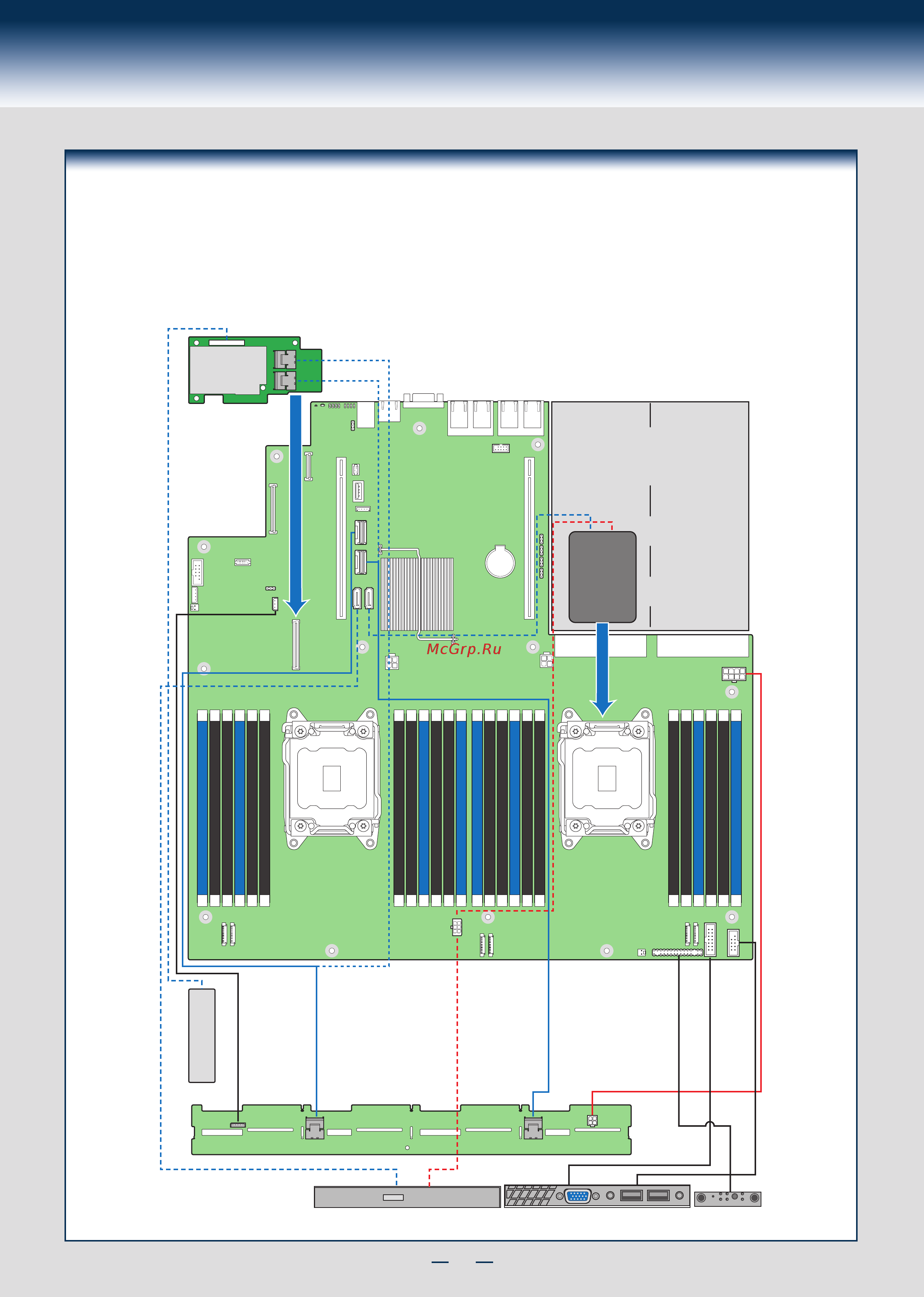Click the backplane power connector with red cable

point(592,1120)
